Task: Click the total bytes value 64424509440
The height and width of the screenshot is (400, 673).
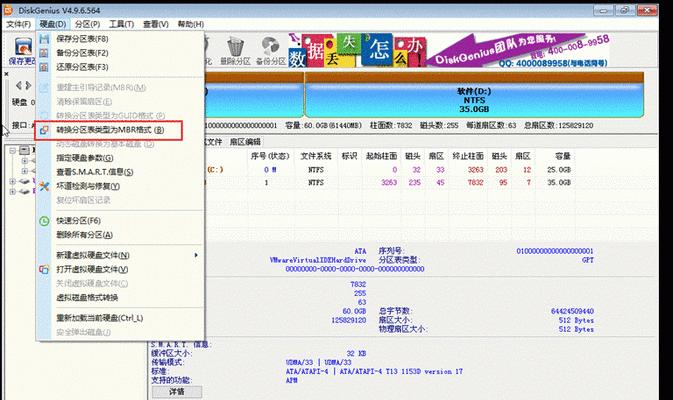Action: [x=572, y=311]
